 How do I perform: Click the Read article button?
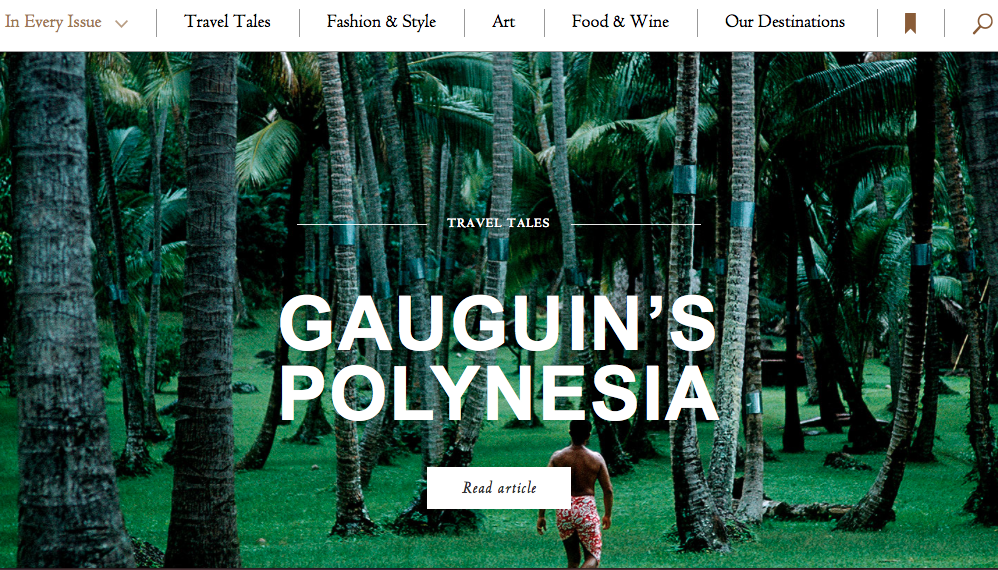(499, 488)
